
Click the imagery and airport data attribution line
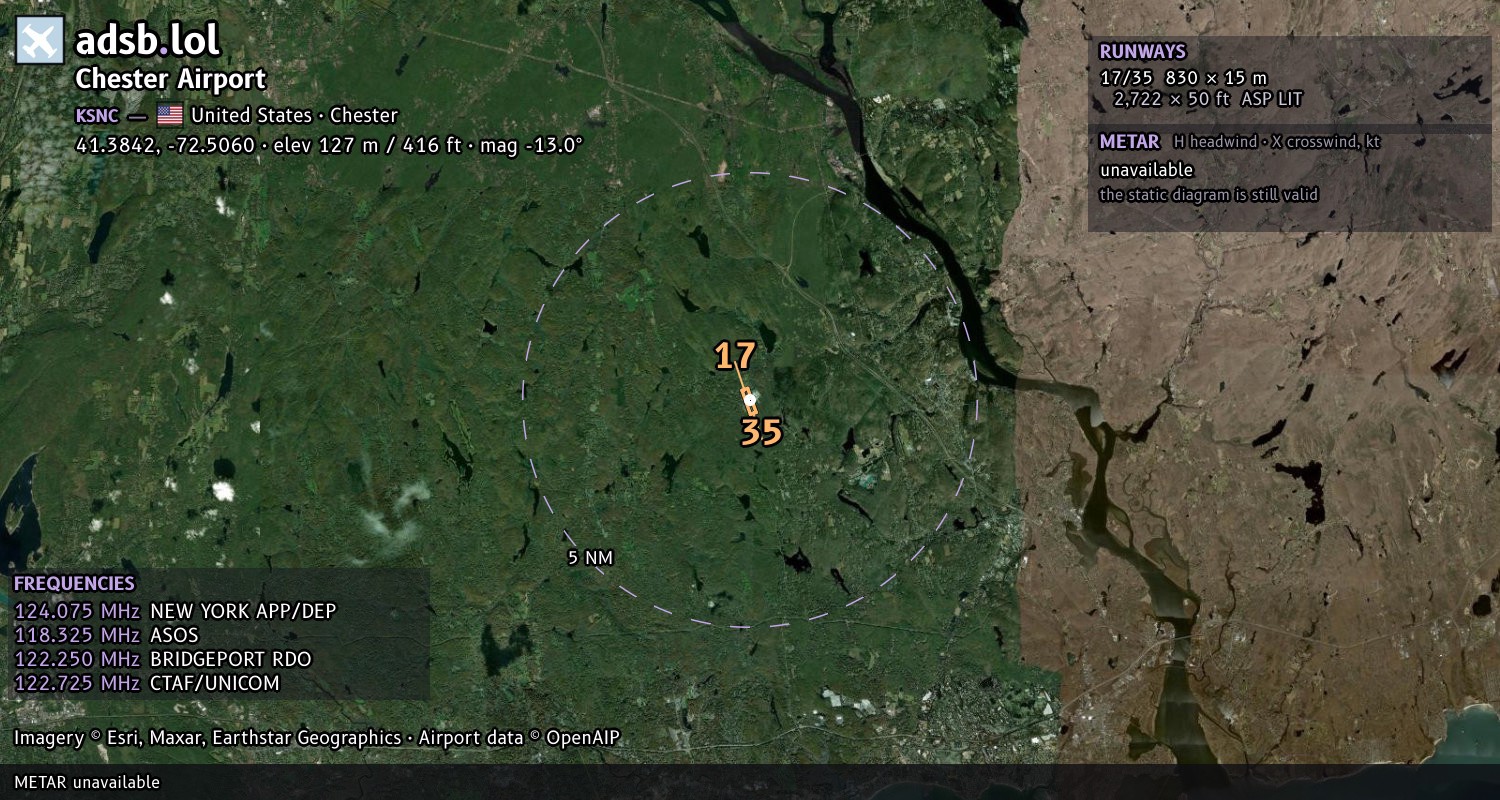tap(317, 738)
